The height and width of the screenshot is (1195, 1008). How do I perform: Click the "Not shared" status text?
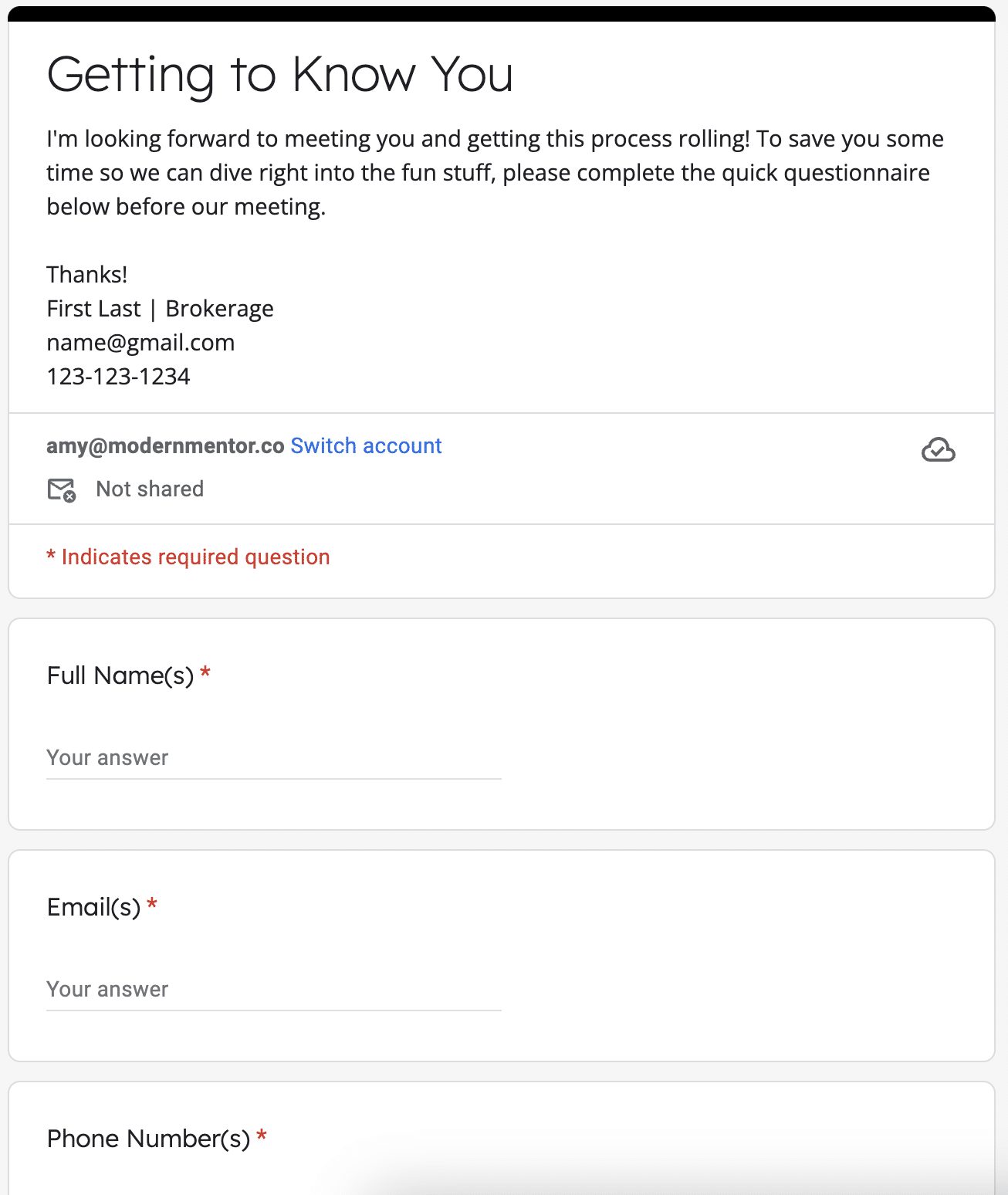(x=150, y=489)
